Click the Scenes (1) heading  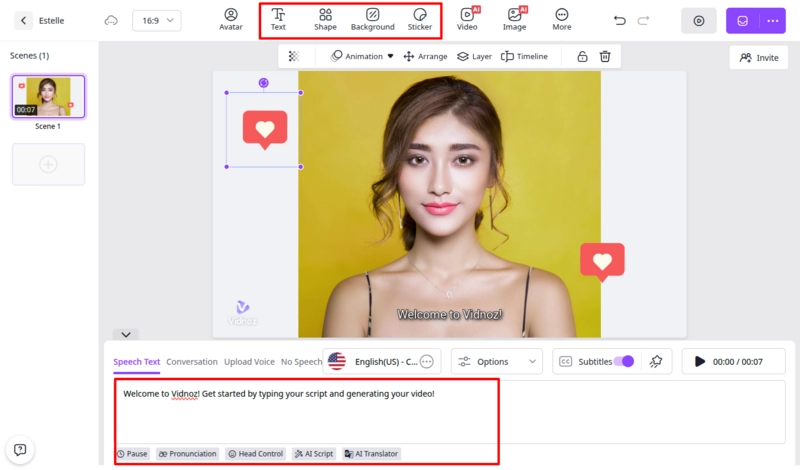(x=30, y=55)
